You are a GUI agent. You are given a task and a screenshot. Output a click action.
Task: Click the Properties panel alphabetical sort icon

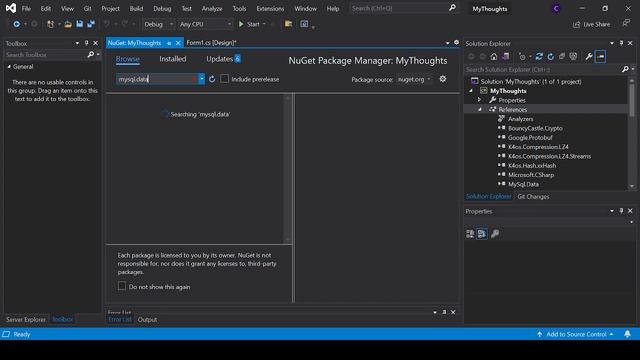tap(482, 233)
